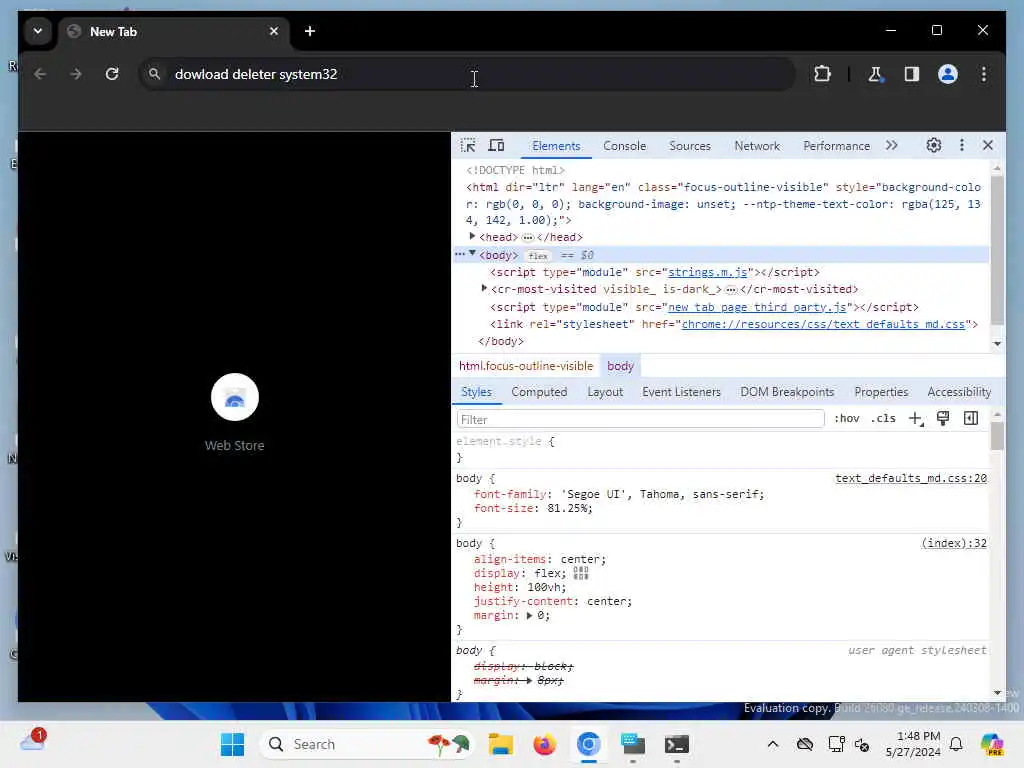Show hidden system tray icons
The image size is (1024, 768).
[x=773, y=744]
